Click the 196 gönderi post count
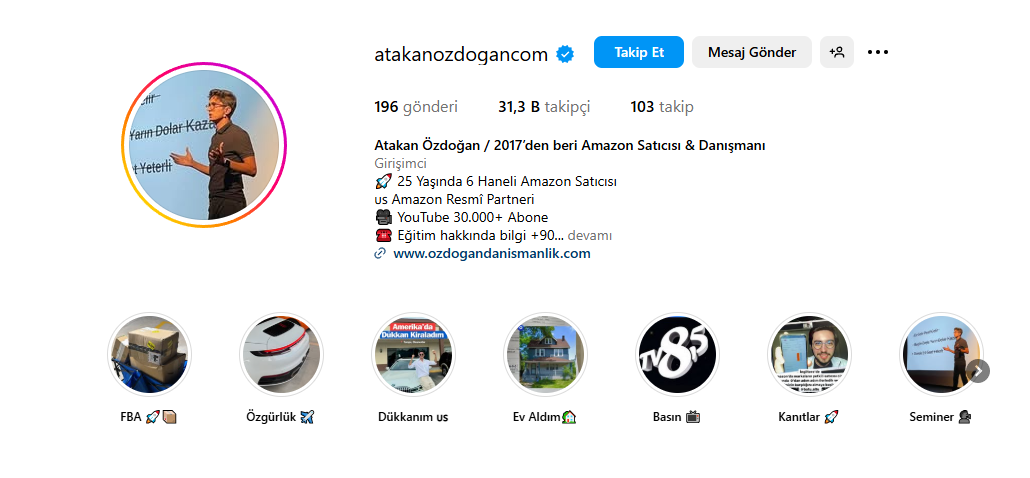Image resolution: width=1030 pixels, height=478 pixels. [x=416, y=107]
